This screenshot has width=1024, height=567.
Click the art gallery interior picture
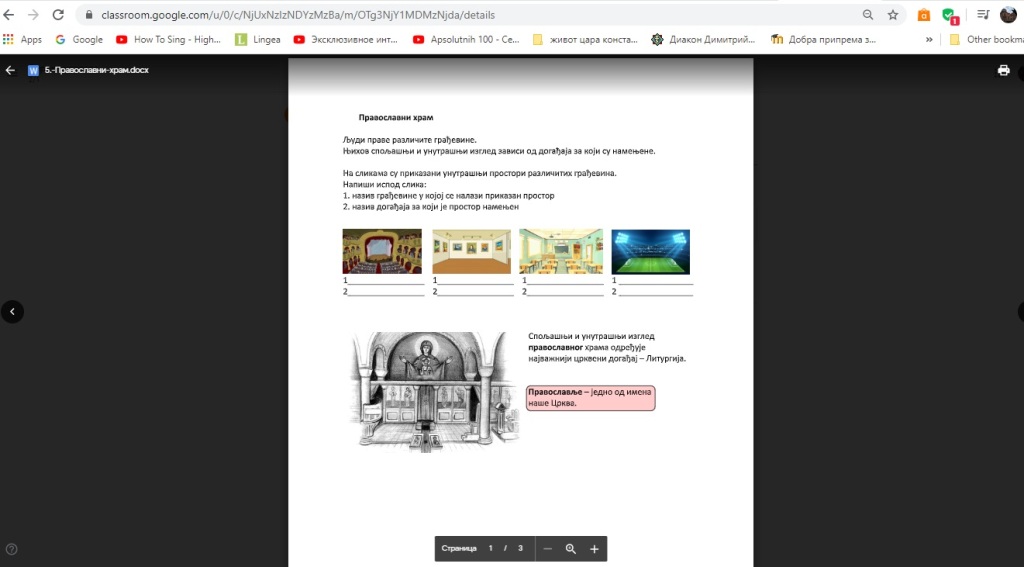[x=472, y=251]
